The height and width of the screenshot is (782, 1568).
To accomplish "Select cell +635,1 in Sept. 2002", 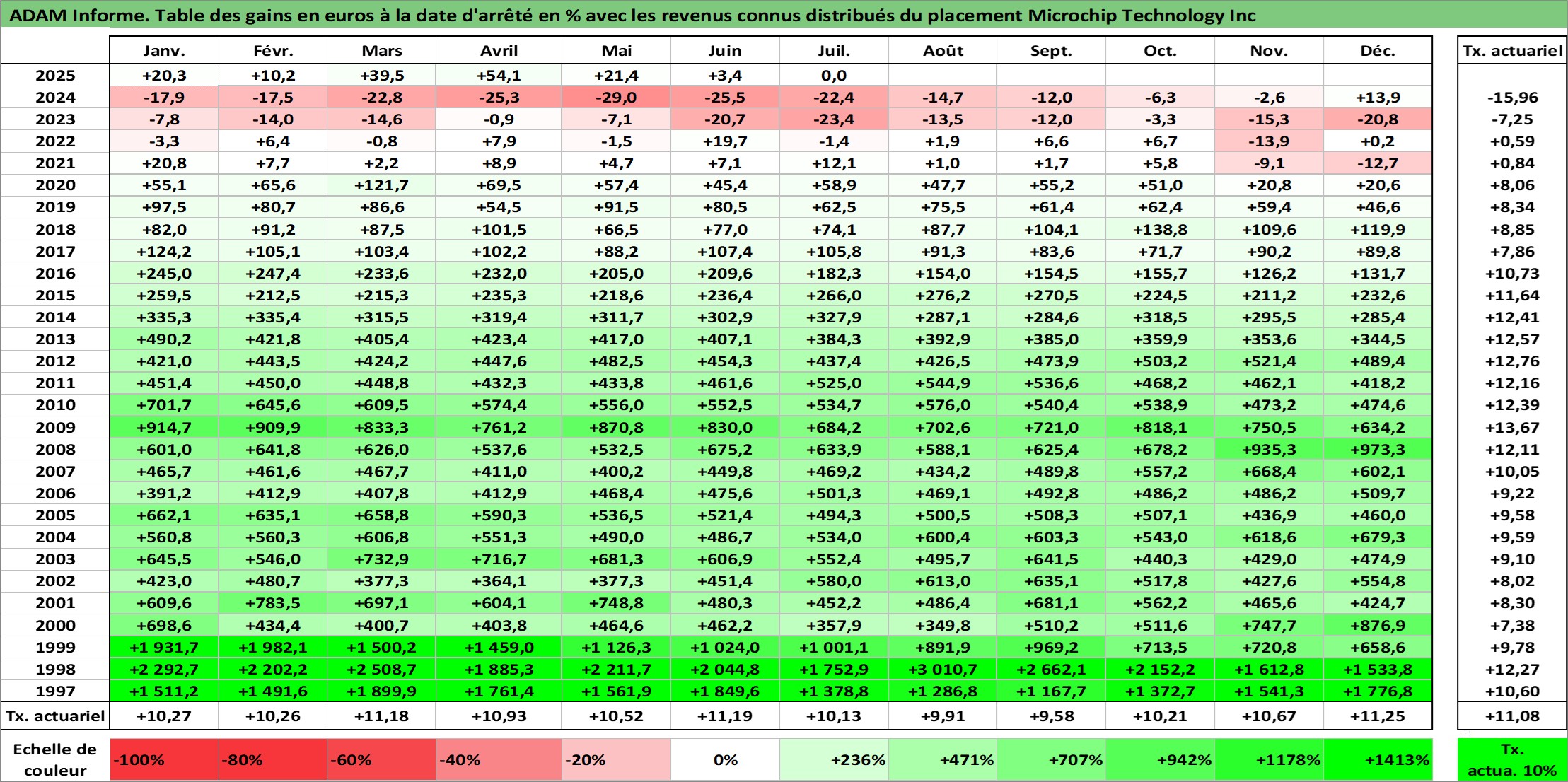I will pos(1051,581).
